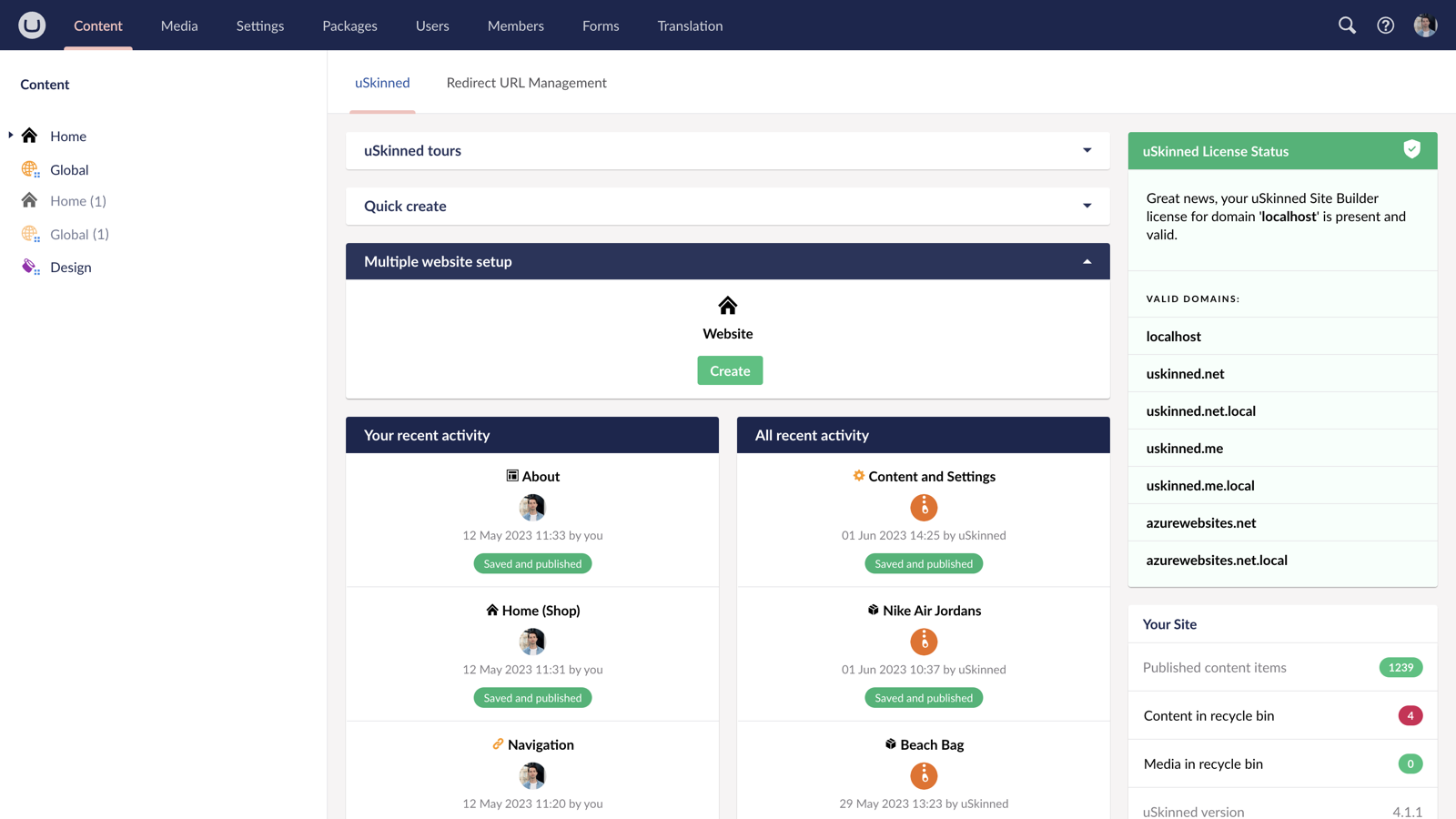1456x819 pixels.
Task: Open Content in recycle bin
Action: tap(1208, 715)
